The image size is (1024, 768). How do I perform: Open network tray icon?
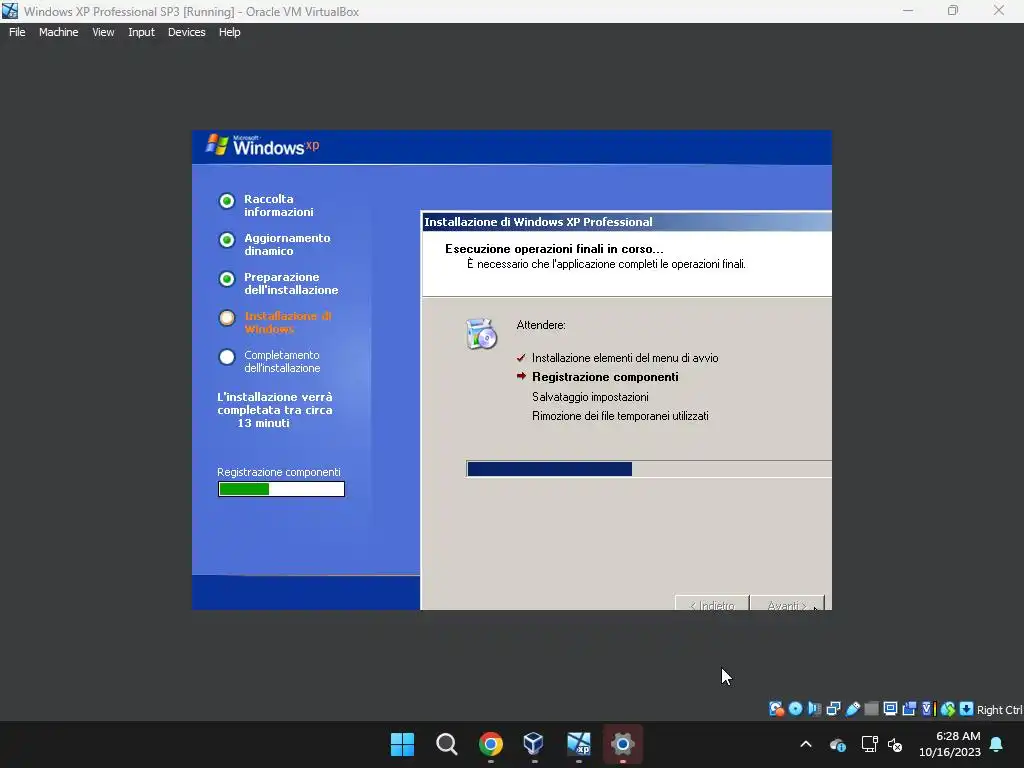(x=869, y=744)
